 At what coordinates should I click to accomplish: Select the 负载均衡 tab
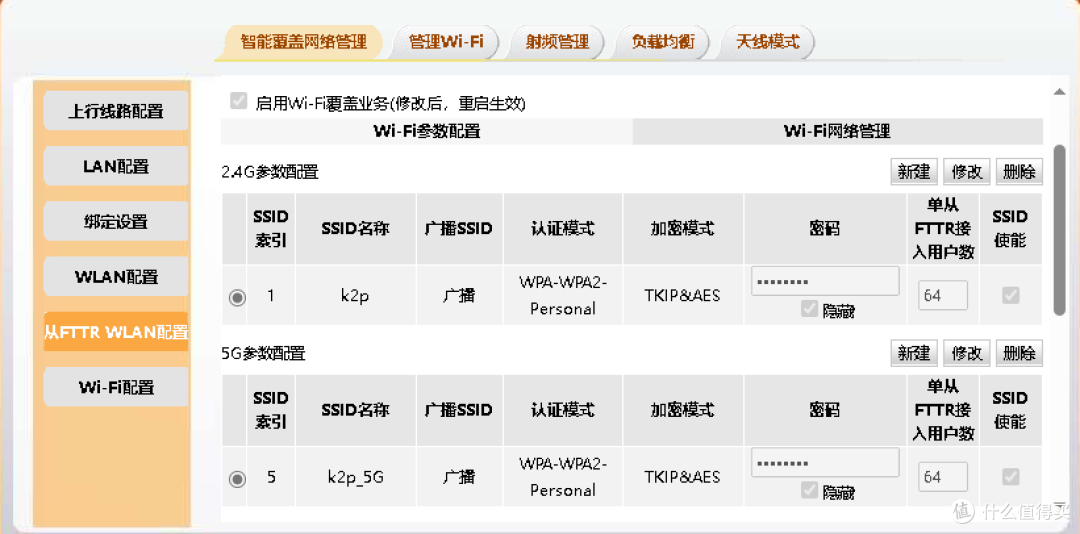pos(662,41)
